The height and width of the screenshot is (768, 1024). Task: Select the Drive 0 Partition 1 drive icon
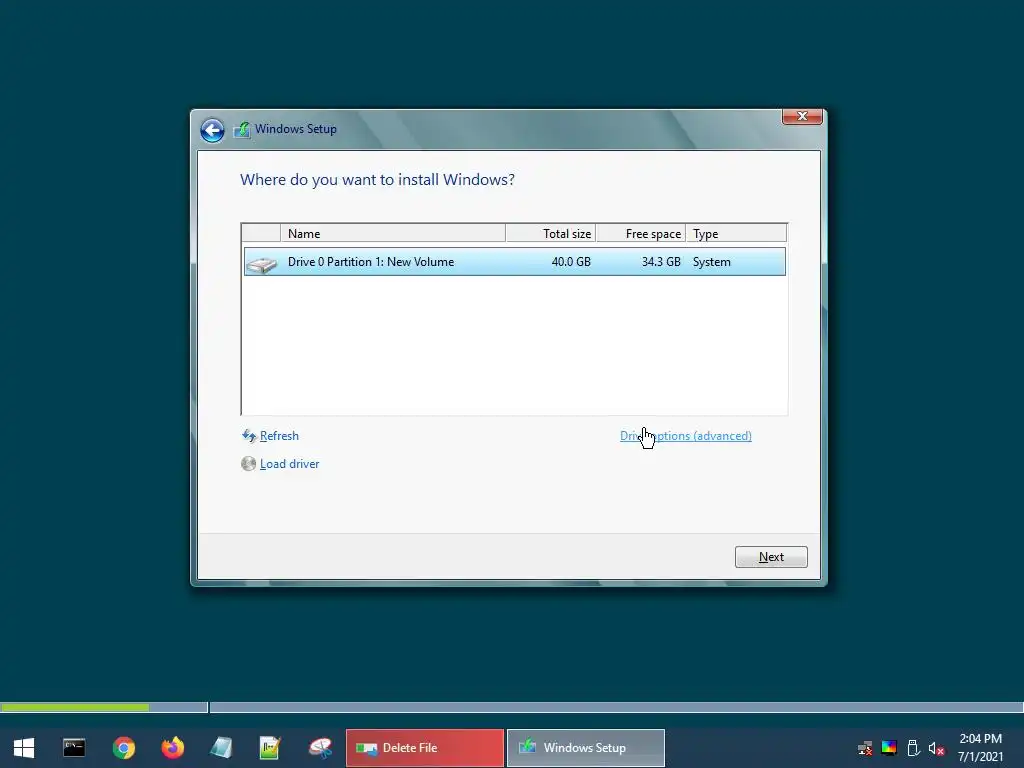click(262, 263)
